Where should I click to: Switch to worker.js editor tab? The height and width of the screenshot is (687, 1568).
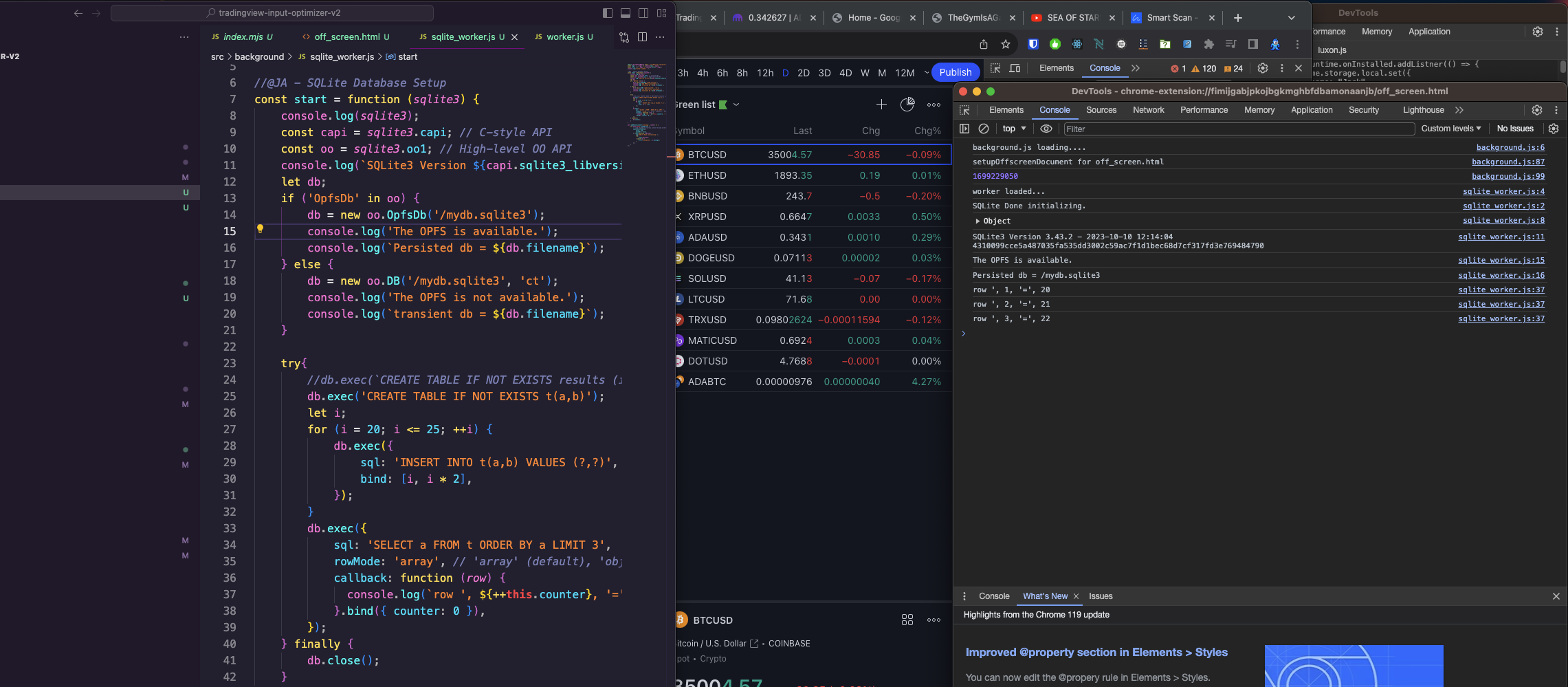tap(565, 36)
